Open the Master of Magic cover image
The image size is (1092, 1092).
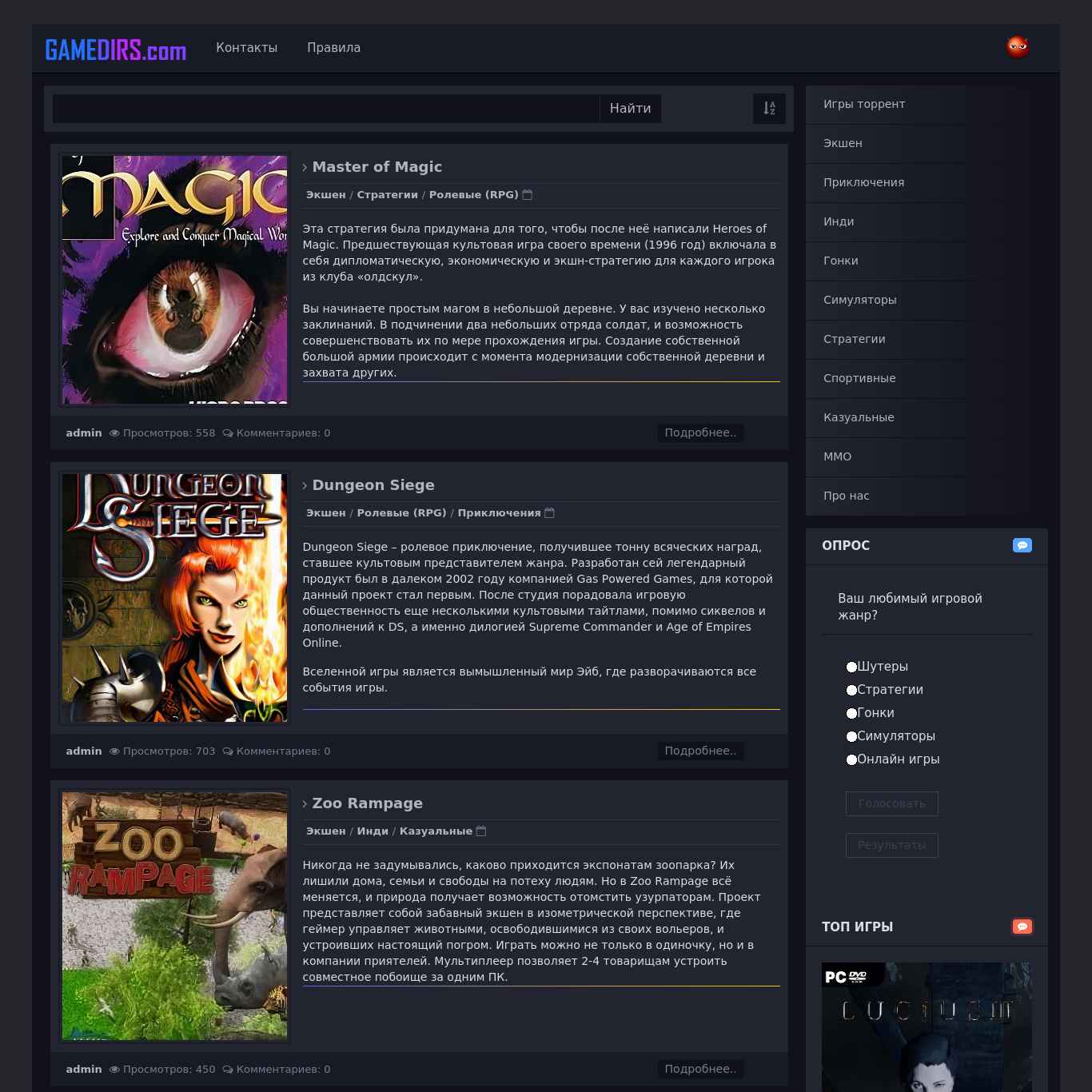tap(174, 280)
